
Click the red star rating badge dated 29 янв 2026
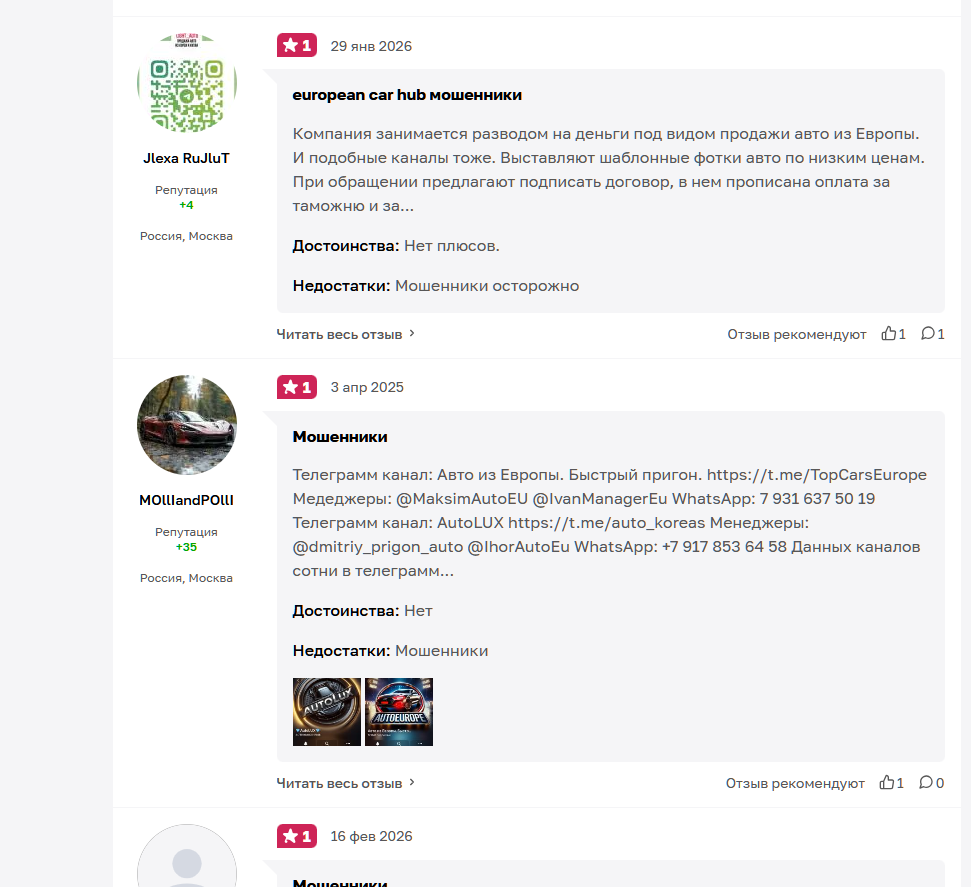point(296,45)
